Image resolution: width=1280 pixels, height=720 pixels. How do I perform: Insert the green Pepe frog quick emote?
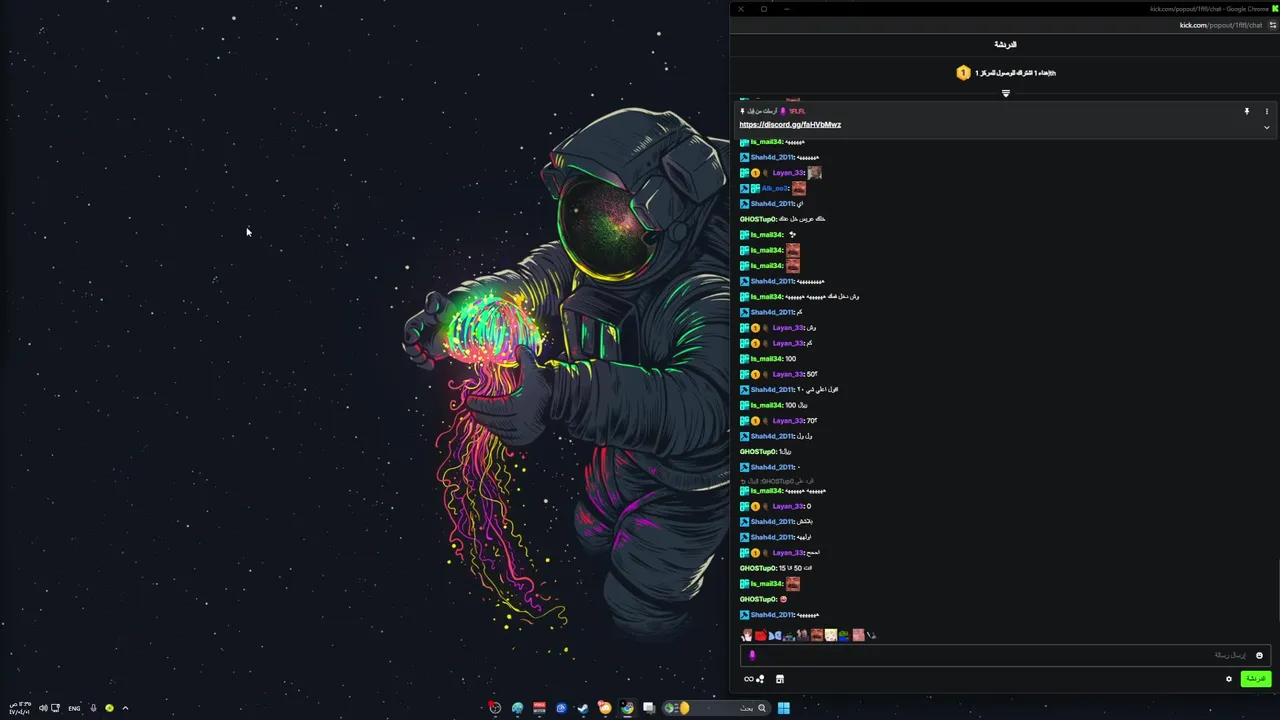[x=844, y=635]
